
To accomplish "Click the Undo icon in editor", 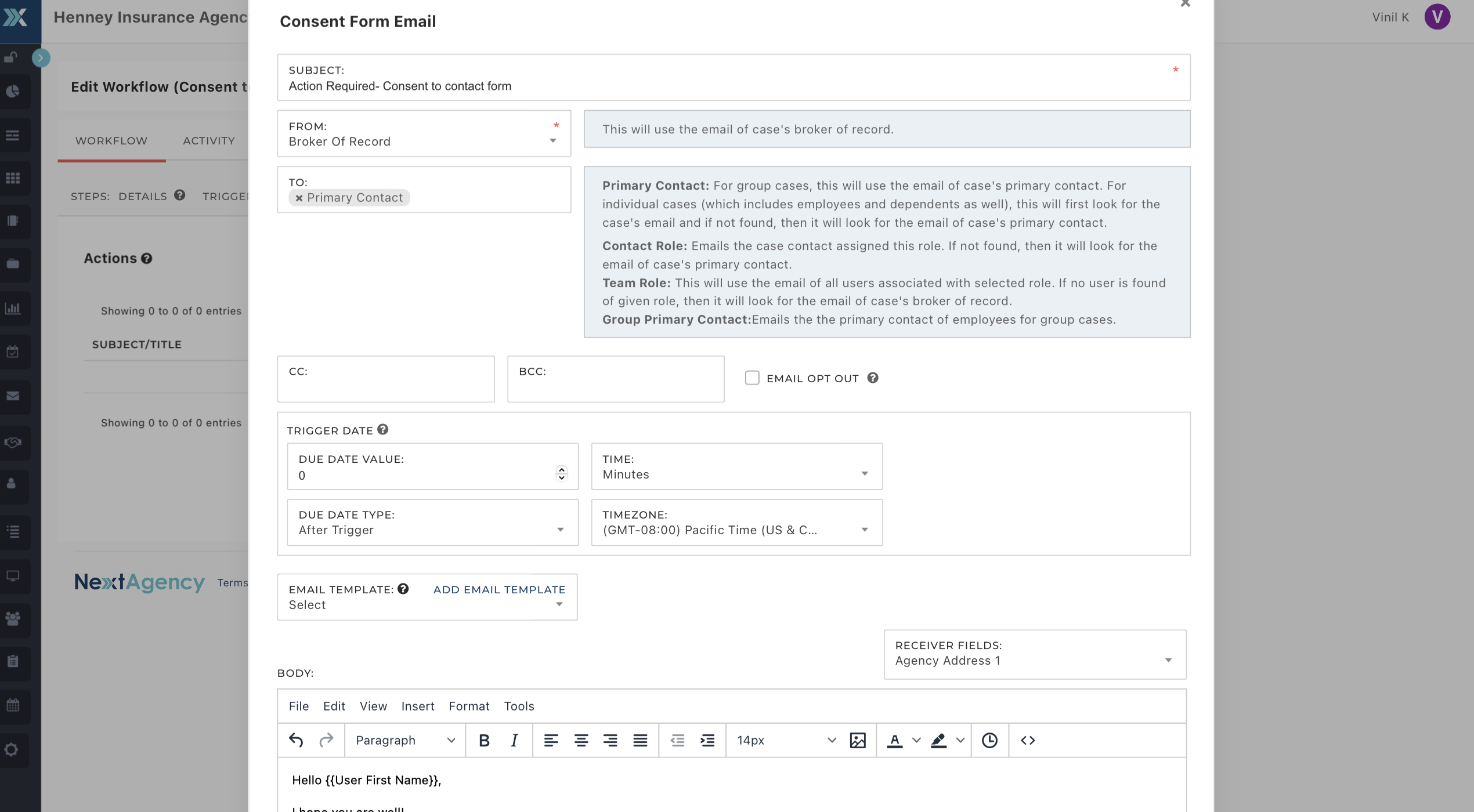I will coord(296,740).
